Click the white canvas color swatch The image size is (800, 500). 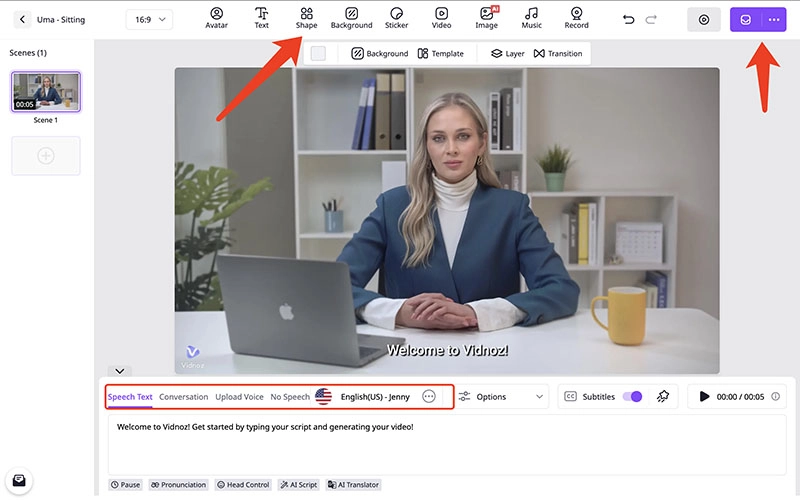pyautogui.click(x=318, y=53)
